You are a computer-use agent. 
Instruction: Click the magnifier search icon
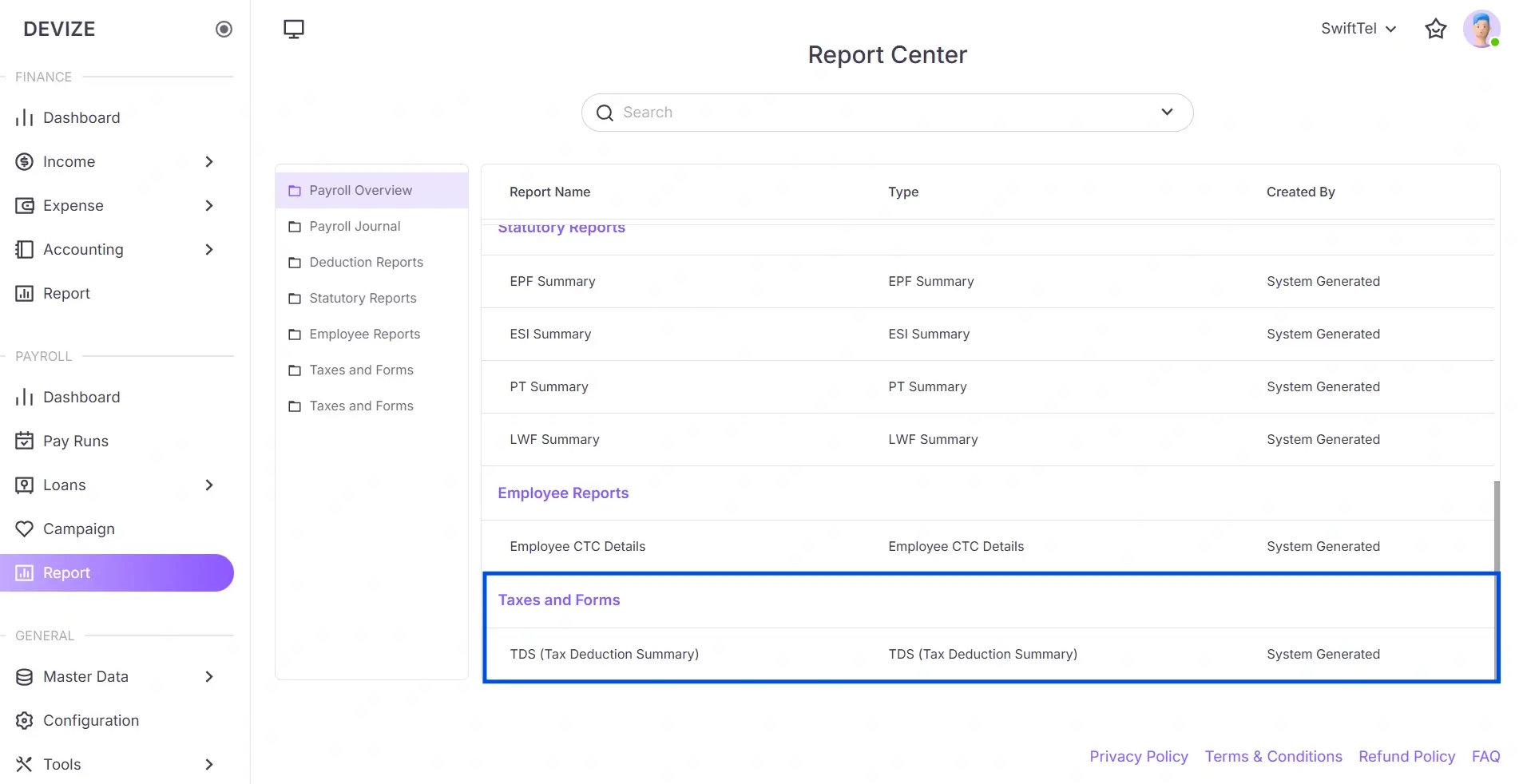tap(605, 113)
